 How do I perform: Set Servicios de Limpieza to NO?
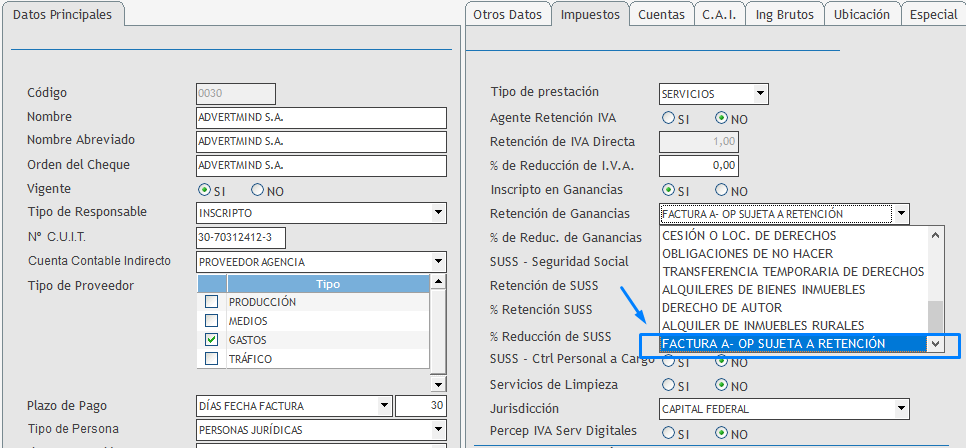[721, 385]
